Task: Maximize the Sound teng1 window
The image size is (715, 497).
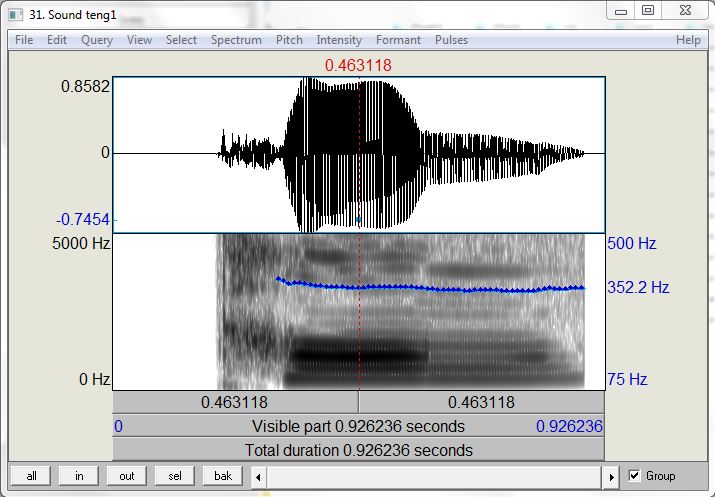Action: pos(648,10)
